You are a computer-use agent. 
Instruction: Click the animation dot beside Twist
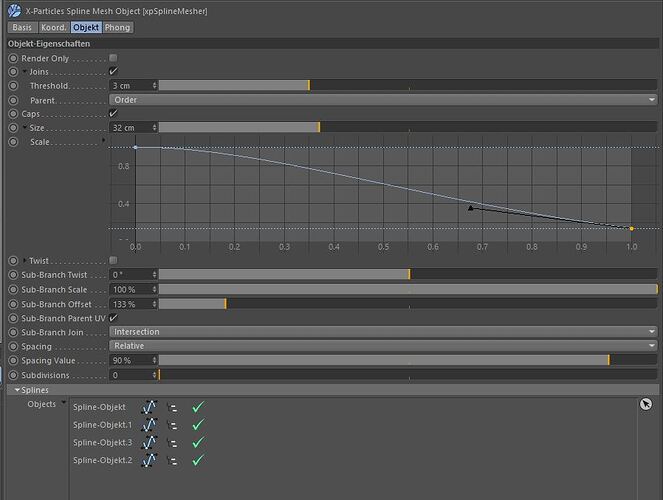coord(13,261)
